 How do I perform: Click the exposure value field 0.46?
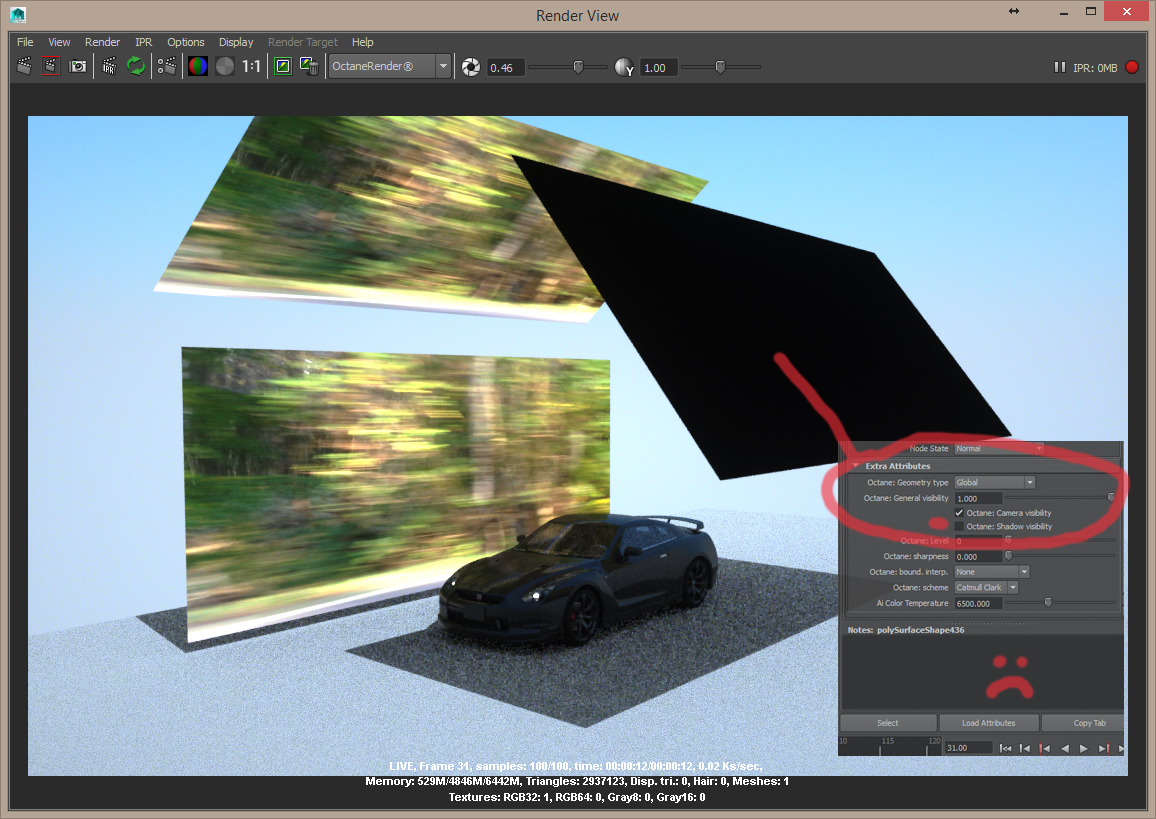click(x=506, y=68)
